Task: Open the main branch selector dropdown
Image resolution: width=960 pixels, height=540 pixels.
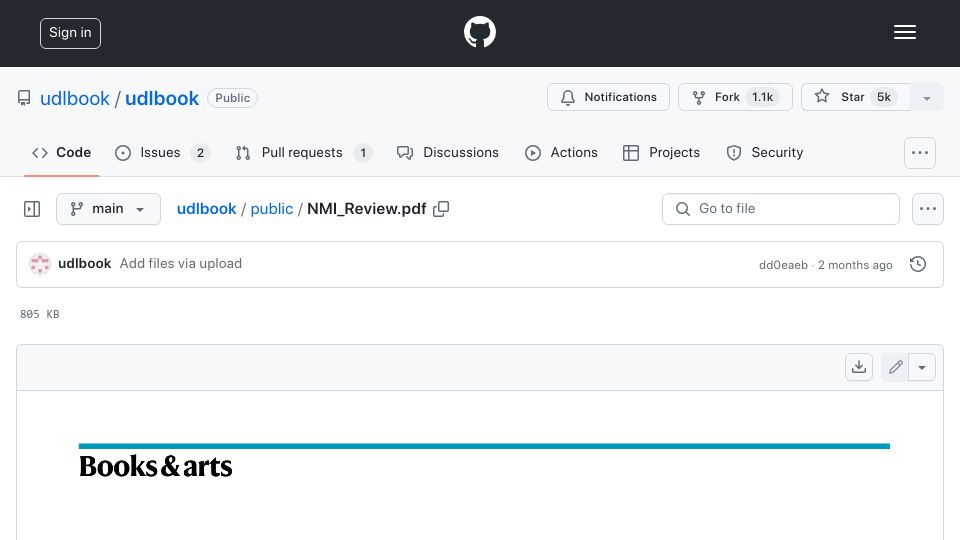Action: click(108, 209)
